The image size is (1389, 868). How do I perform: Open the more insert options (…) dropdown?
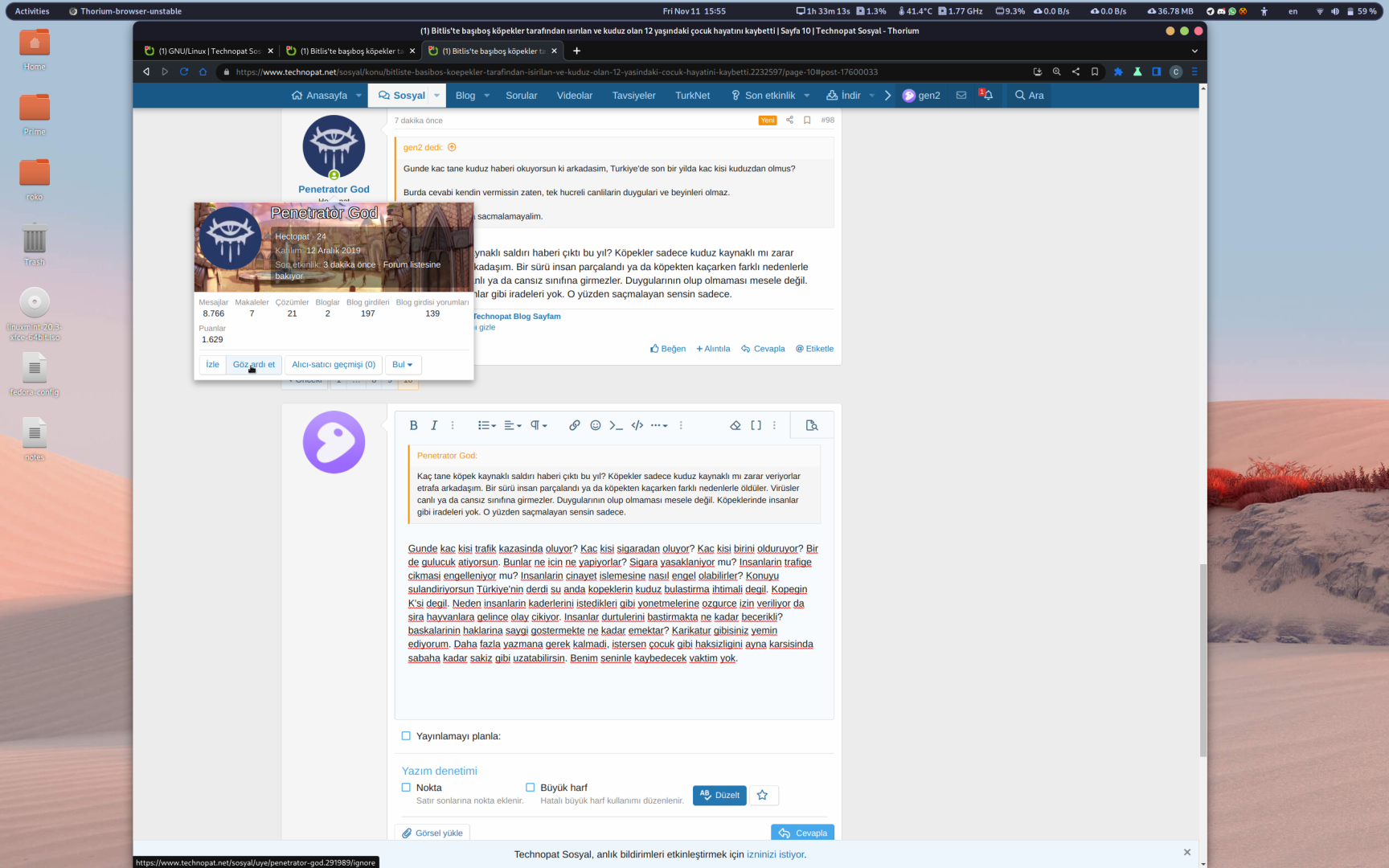(659, 426)
